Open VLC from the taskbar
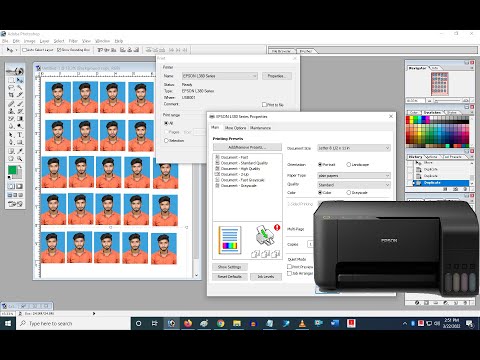 coord(302,323)
